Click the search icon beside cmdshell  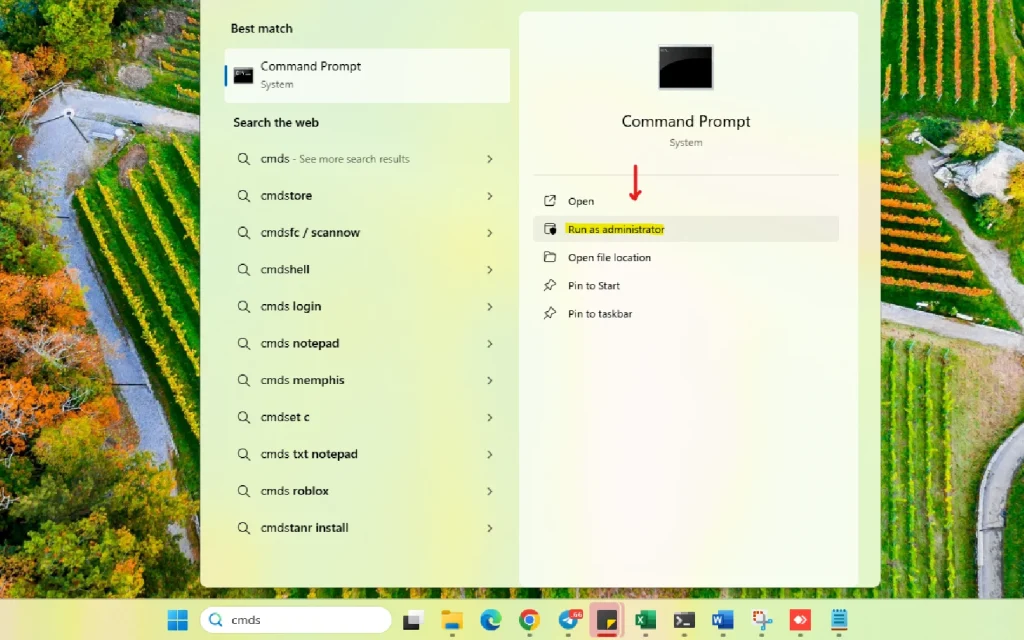(x=244, y=270)
